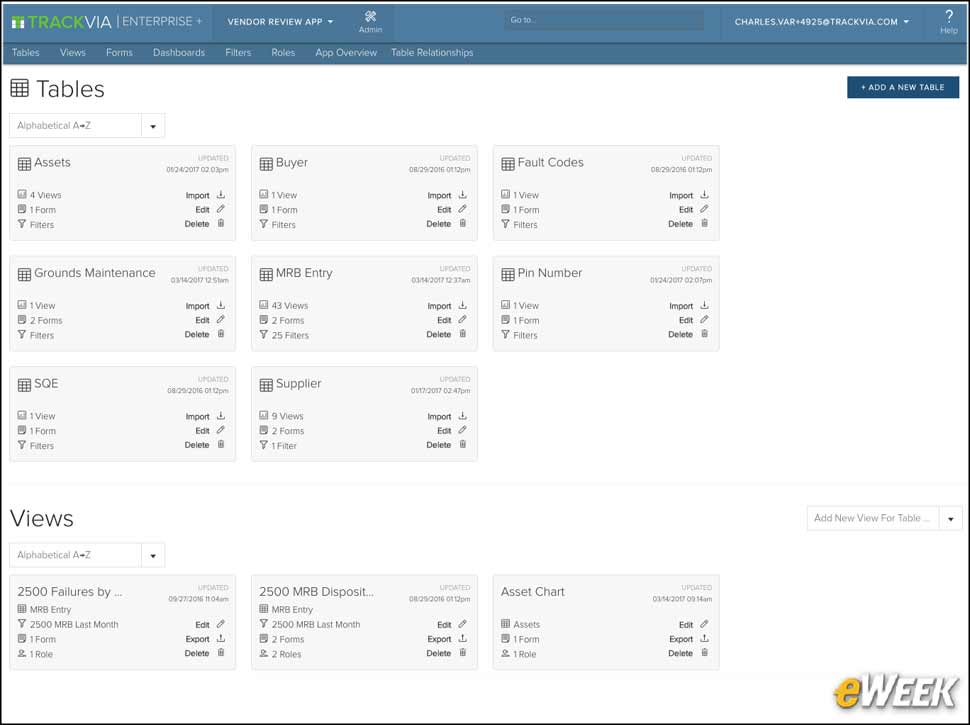The height and width of the screenshot is (725, 970).
Task: Click the edit pencil on 2500 MRB Disposit view
Action: click(463, 624)
